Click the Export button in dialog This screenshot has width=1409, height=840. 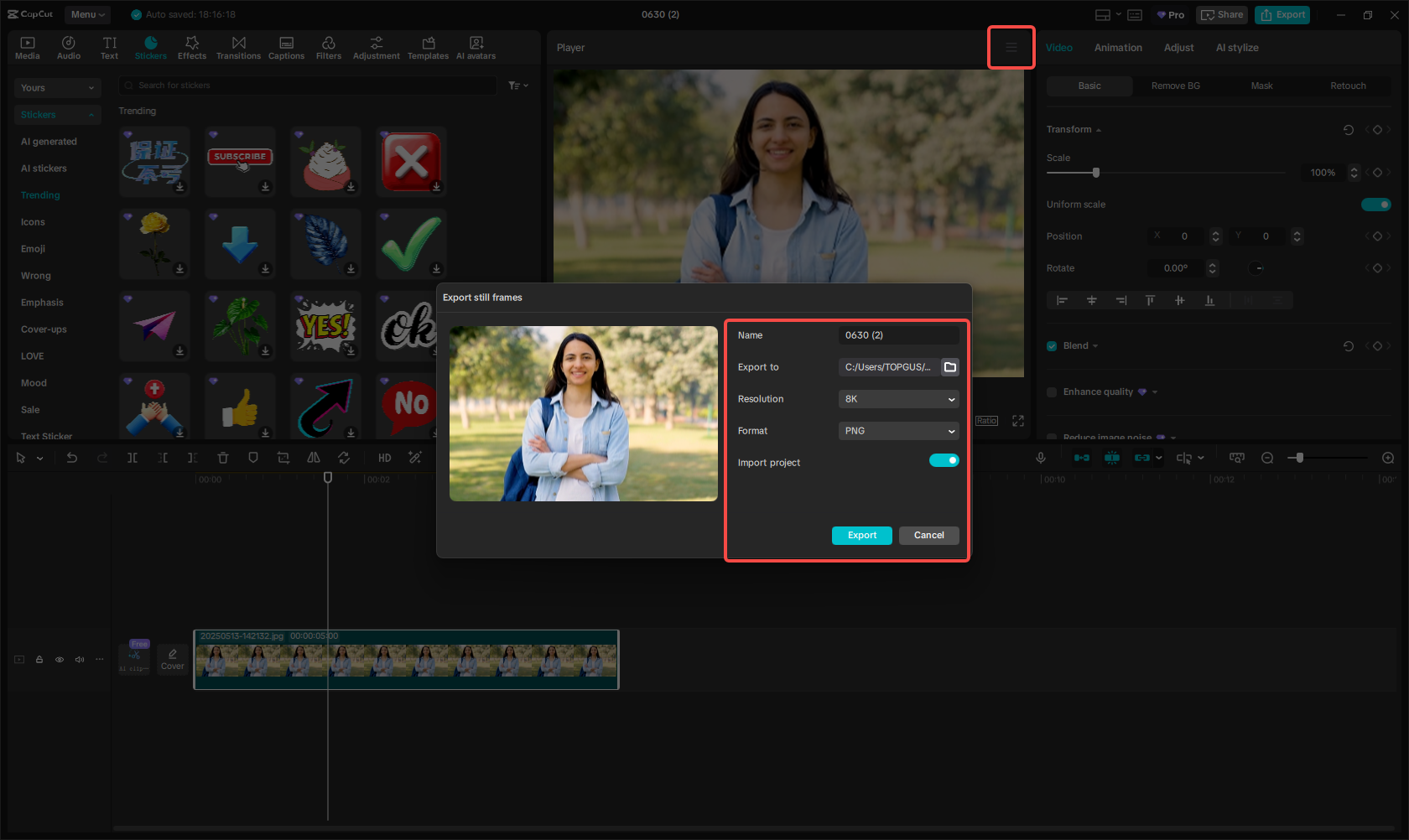coord(861,536)
